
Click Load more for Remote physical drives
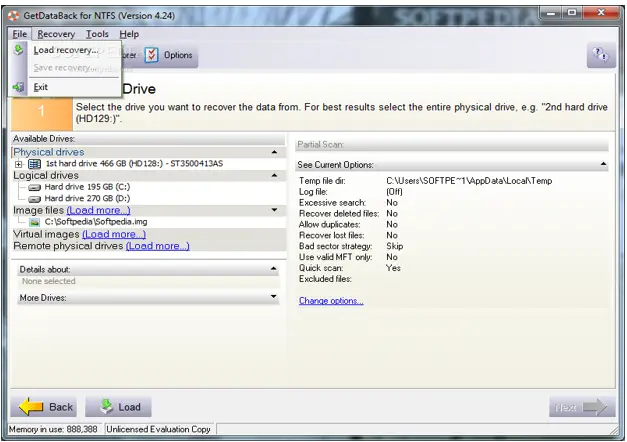click(158, 246)
